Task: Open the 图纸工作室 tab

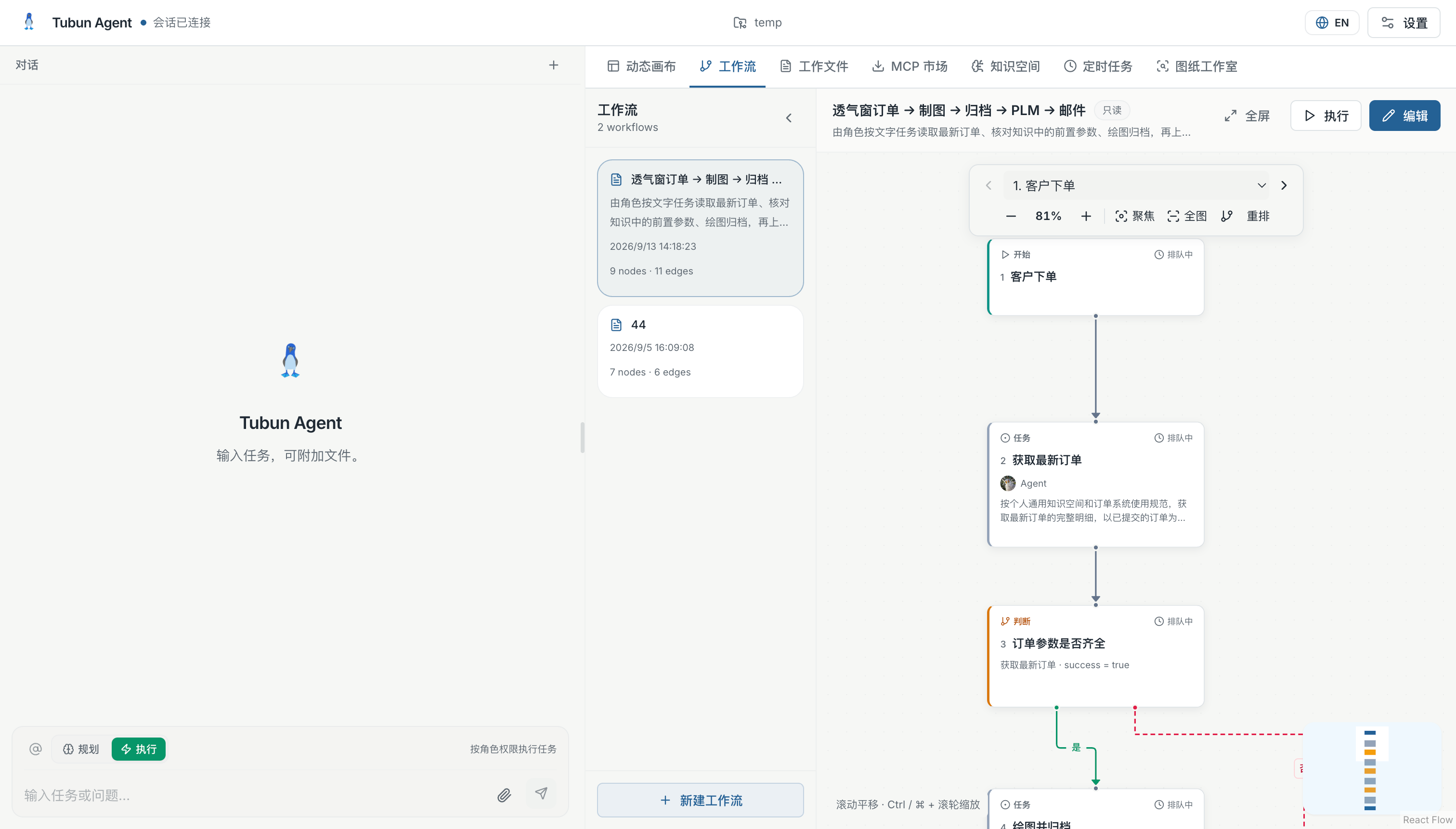Action: (1196, 66)
